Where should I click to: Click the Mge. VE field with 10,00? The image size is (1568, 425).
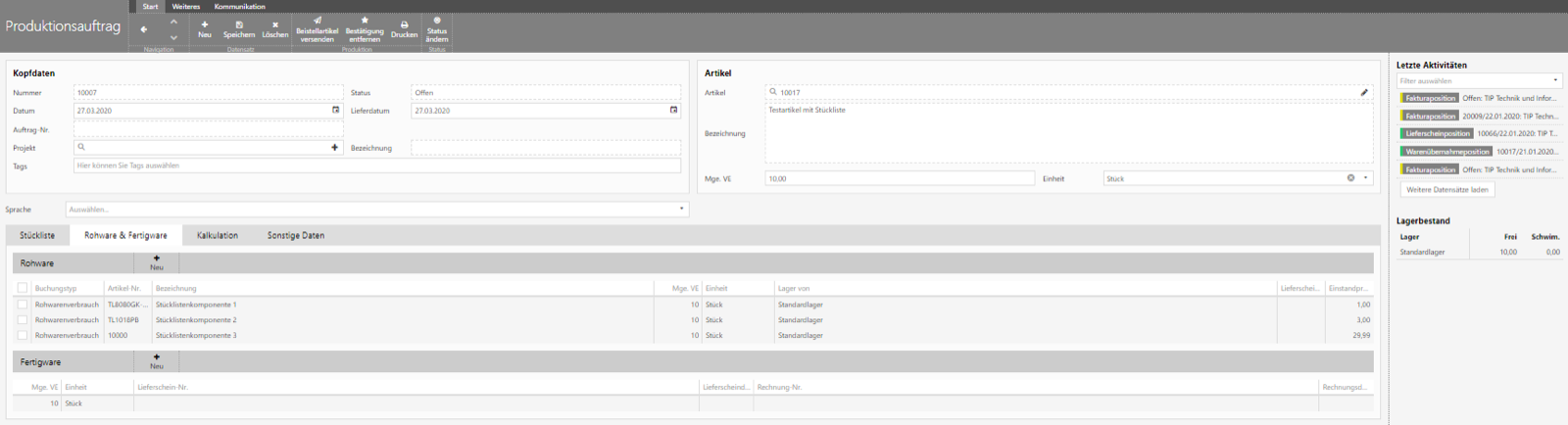pos(900,178)
